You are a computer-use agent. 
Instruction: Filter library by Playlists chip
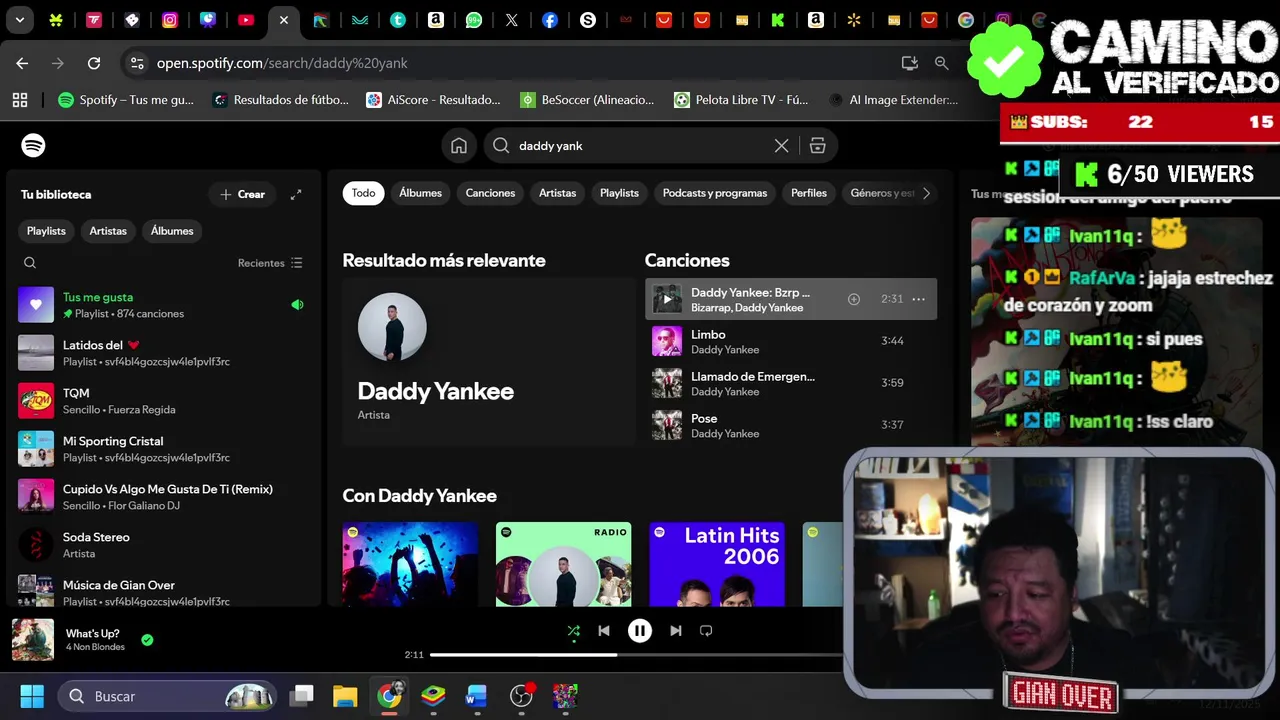tap(46, 231)
